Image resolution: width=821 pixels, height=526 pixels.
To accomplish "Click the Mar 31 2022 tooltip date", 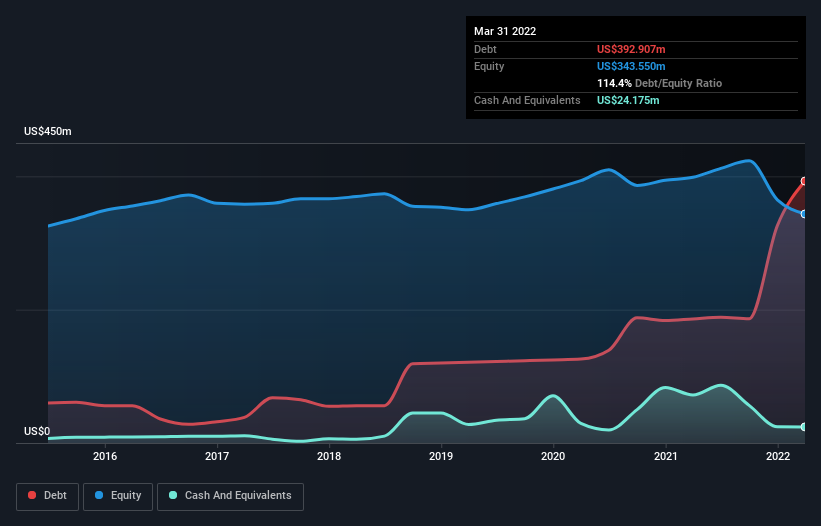I will point(505,31).
